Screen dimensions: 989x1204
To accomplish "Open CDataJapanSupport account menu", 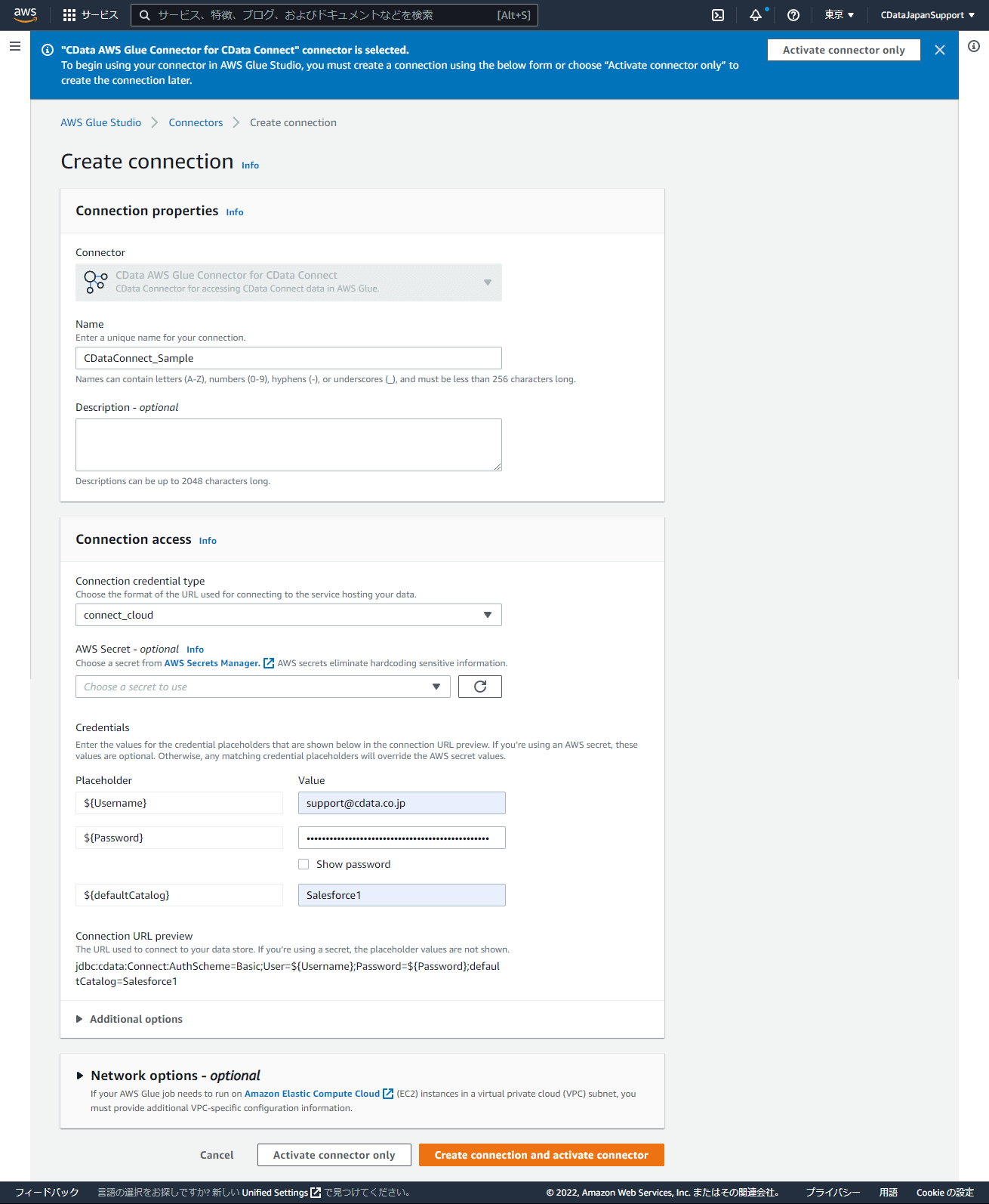I will tap(927, 15).
